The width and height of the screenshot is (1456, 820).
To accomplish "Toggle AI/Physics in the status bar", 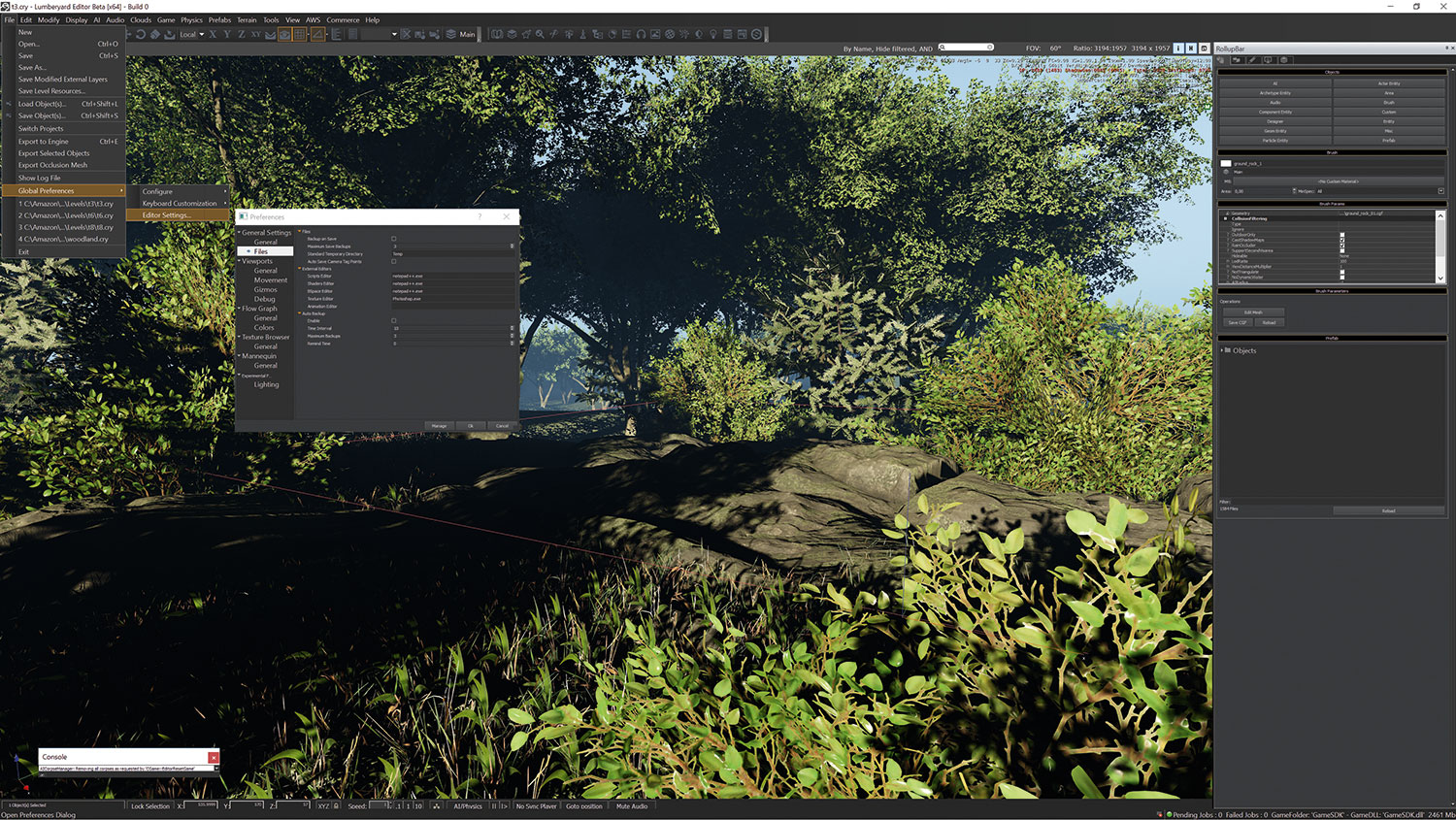I will point(468,805).
